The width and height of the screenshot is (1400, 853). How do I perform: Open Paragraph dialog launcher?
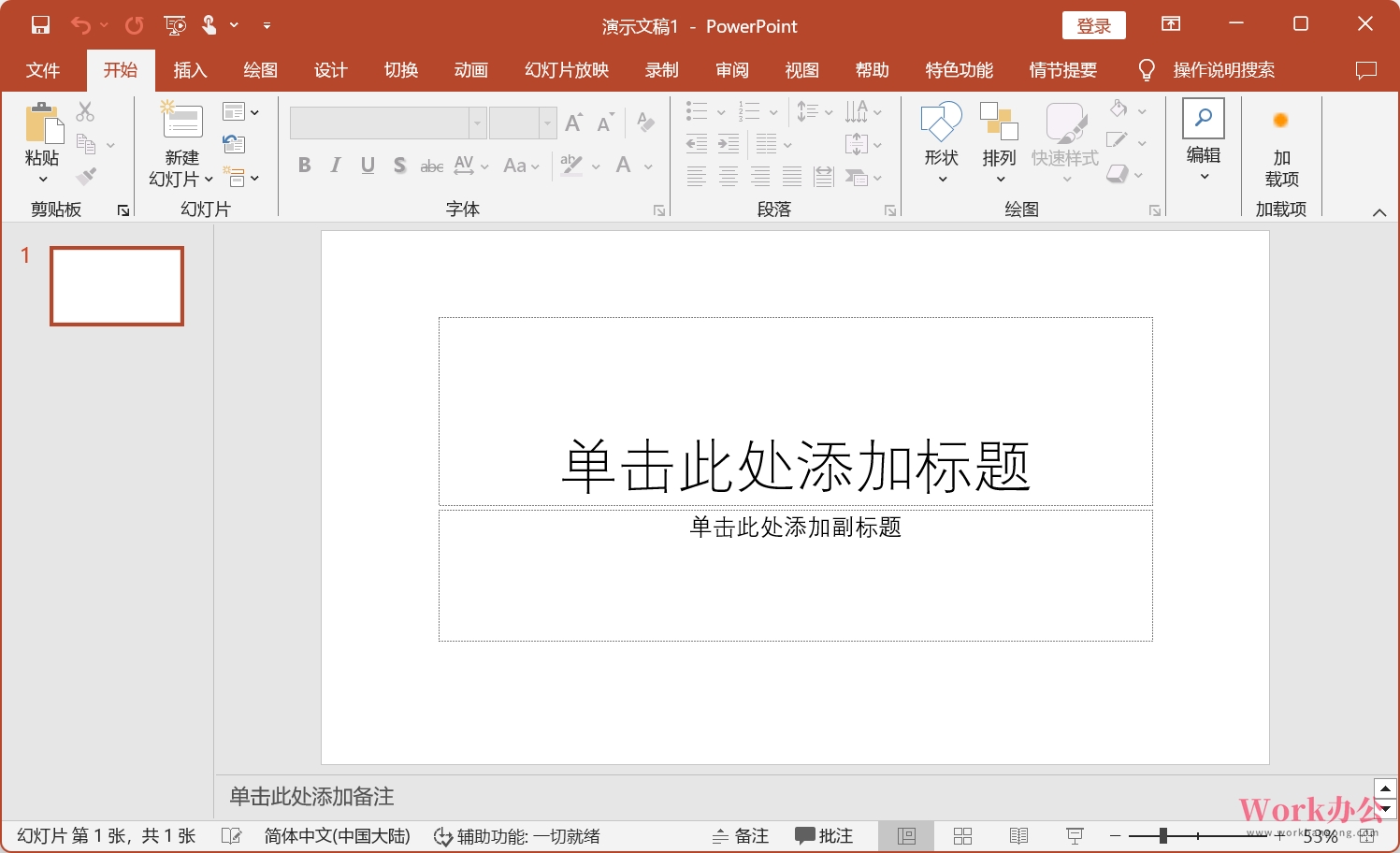click(x=890, y=210)
